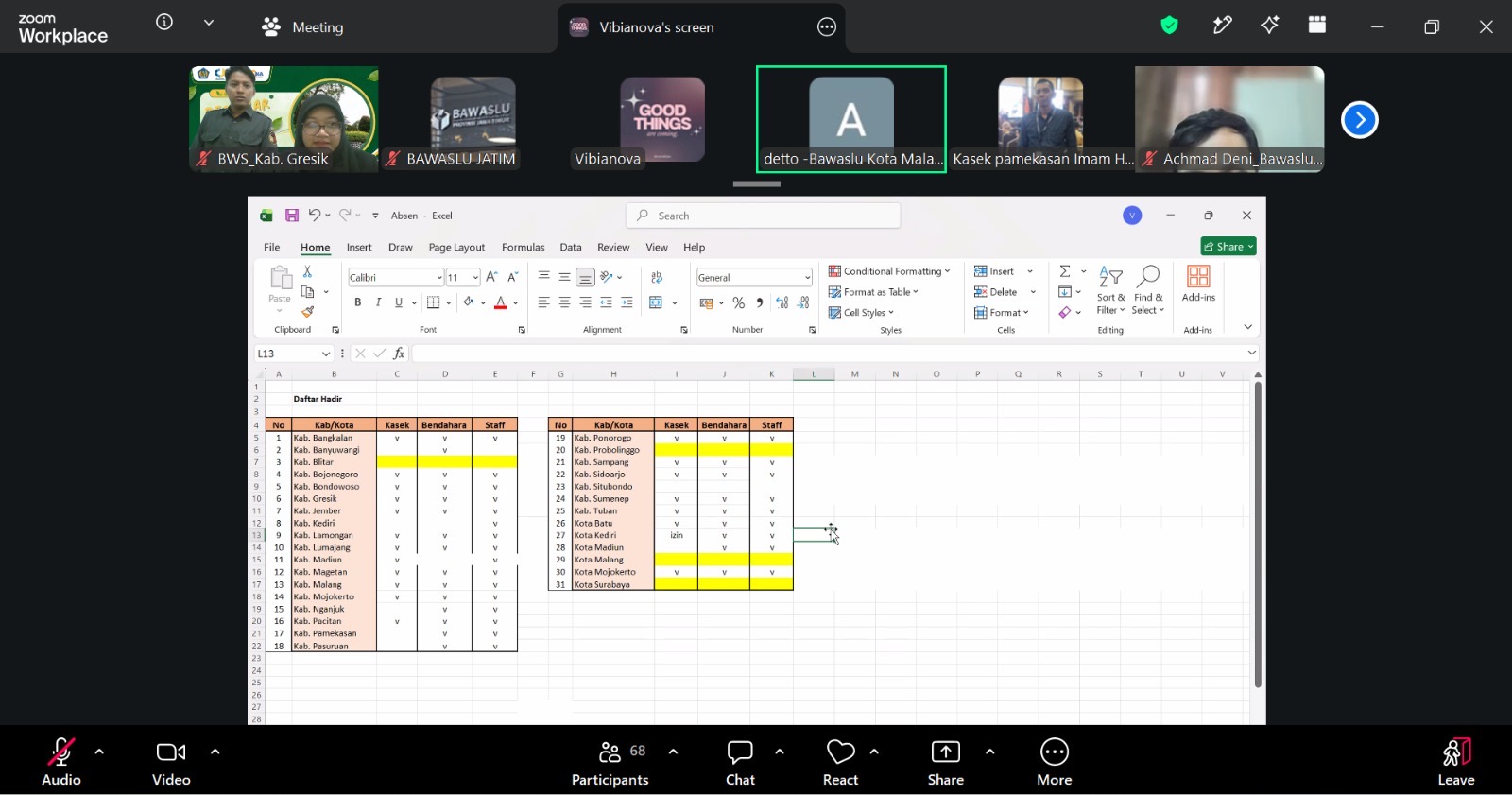Open screen share options ellipsis
Viewport: 1512px width, 795px height.
pyautogui.click(x=827, y=27)
